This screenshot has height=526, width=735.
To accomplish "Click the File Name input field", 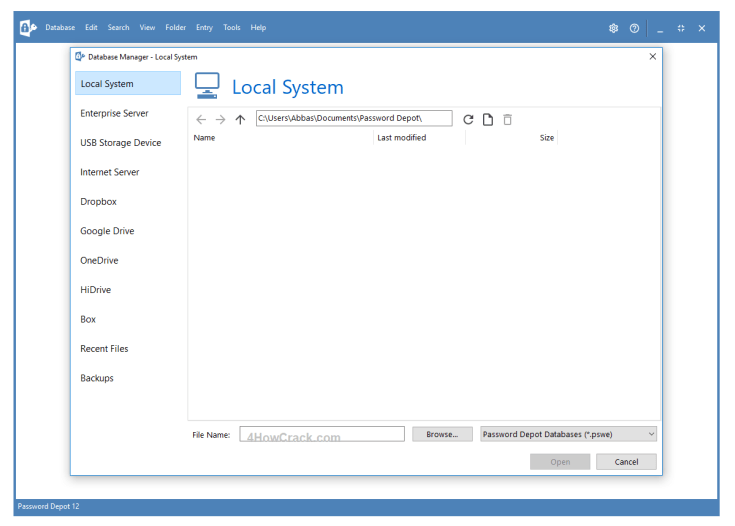I will click(x=322, y=434).
